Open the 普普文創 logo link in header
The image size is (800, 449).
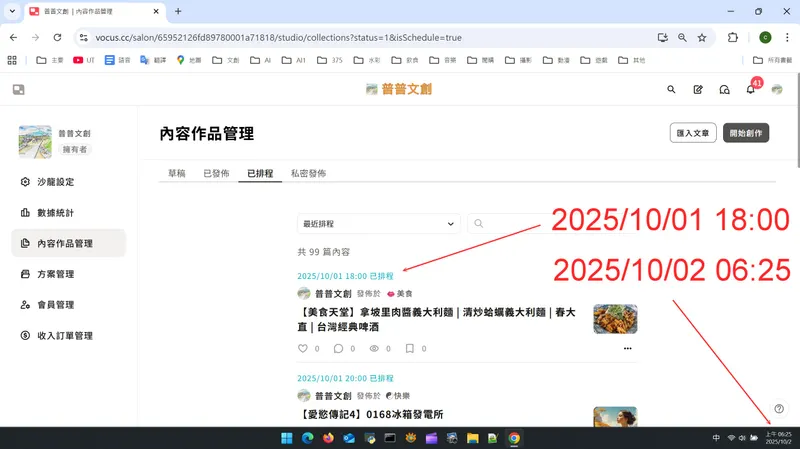(399, 89)
